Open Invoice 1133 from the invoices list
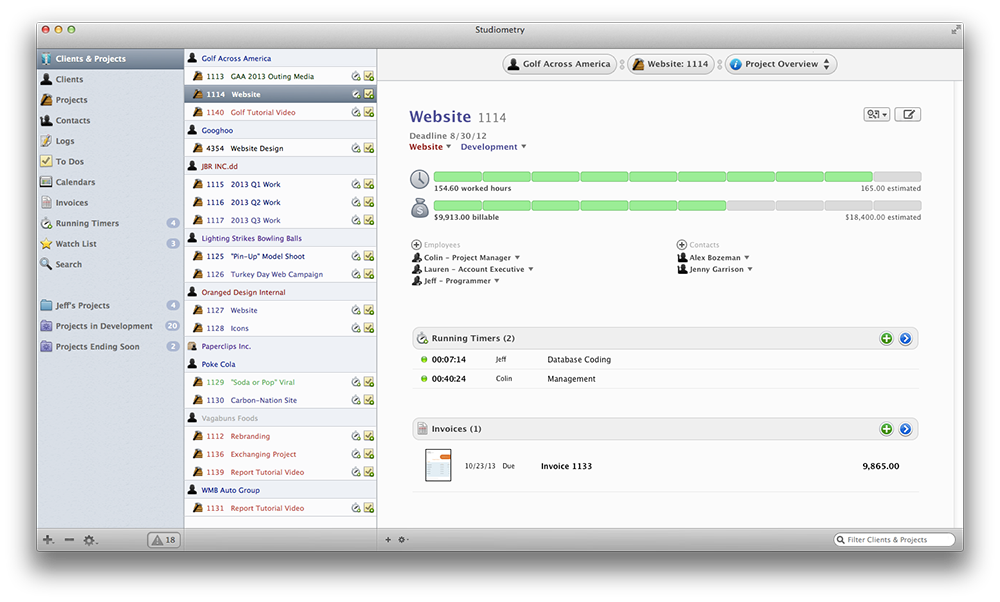 click(566, 464)
